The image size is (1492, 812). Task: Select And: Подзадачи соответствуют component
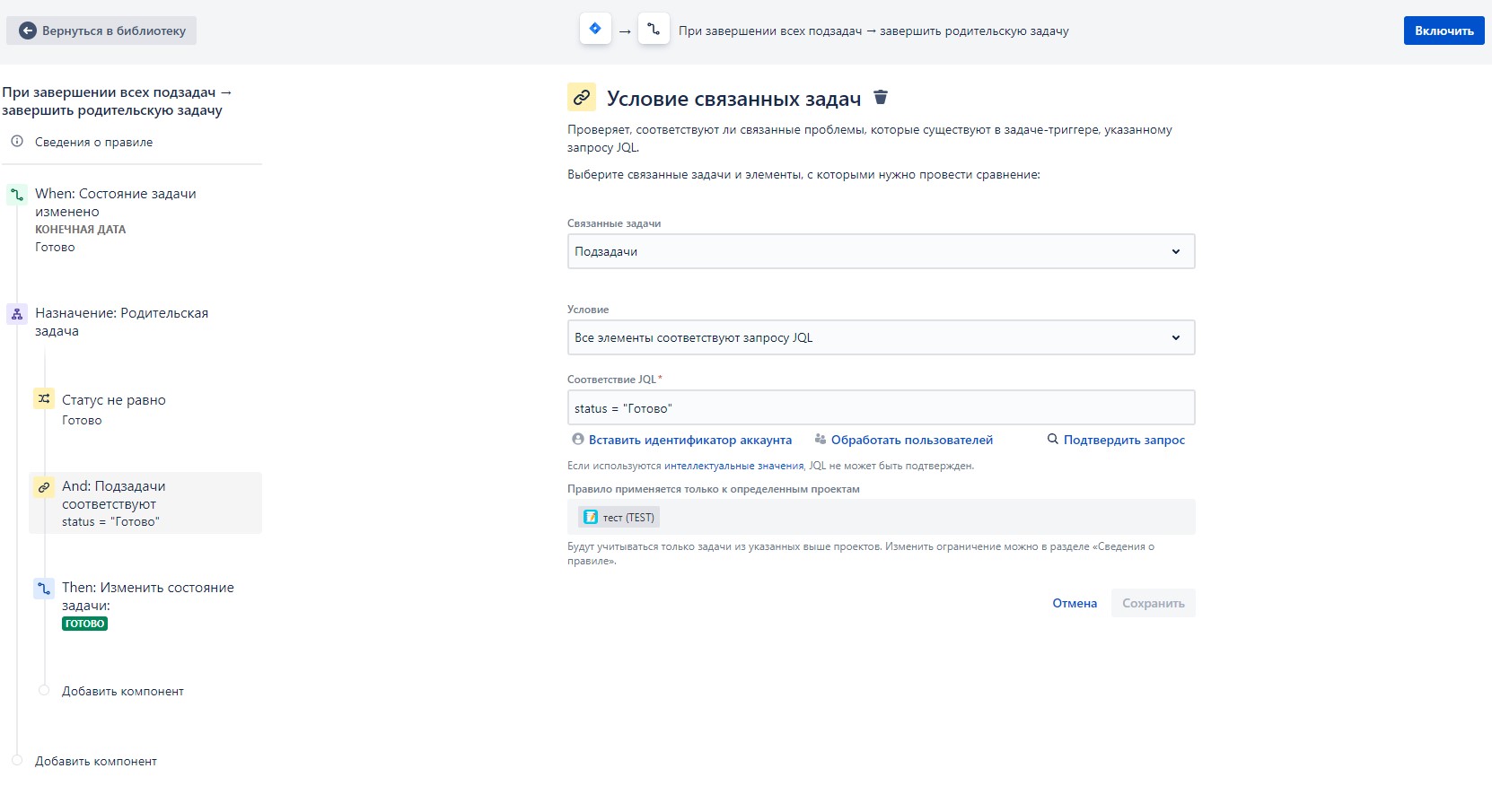pos(145,503)
